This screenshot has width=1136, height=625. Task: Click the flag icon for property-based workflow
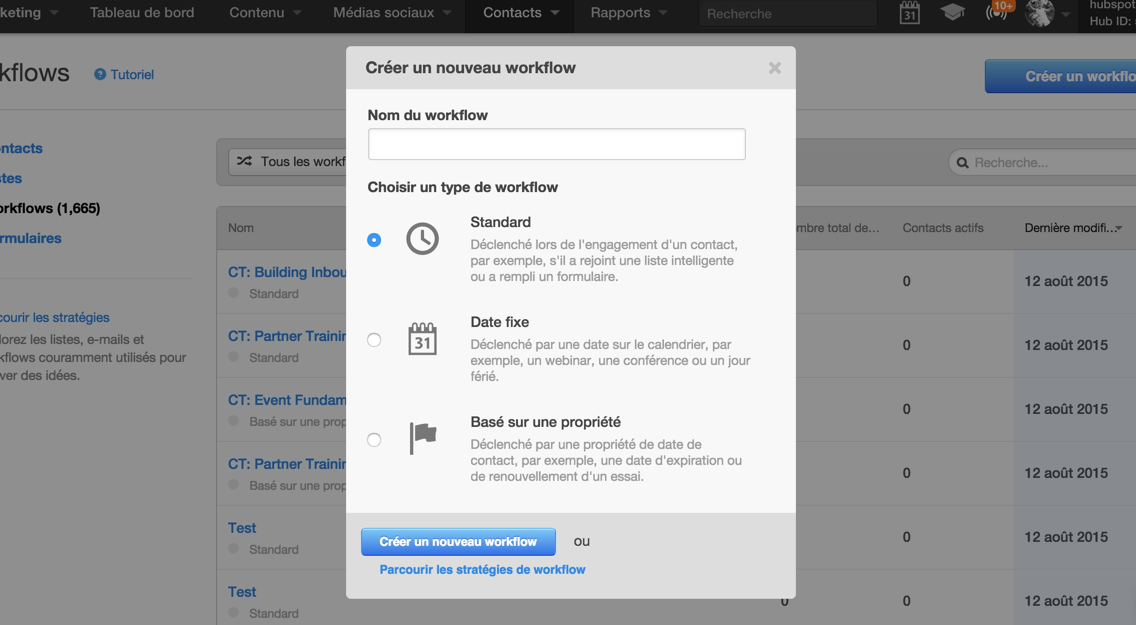click(x=422, y=438)
